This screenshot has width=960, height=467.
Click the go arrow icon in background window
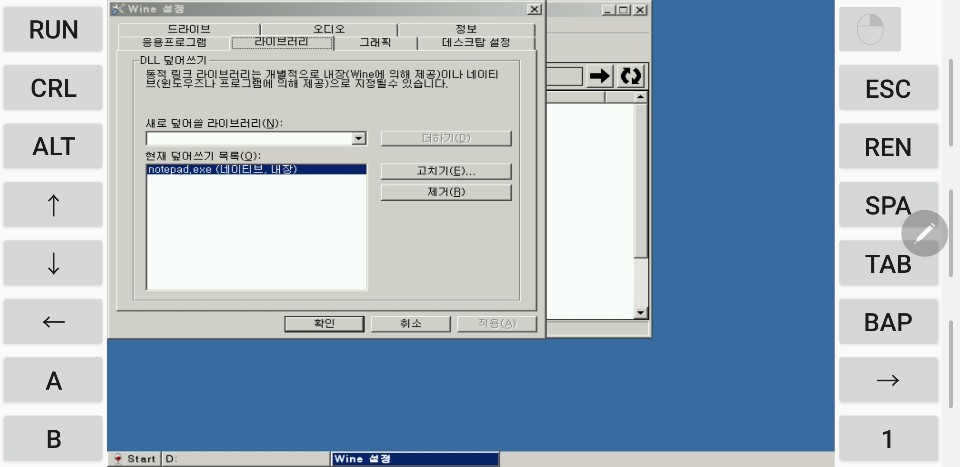click(x=599, y=77)
